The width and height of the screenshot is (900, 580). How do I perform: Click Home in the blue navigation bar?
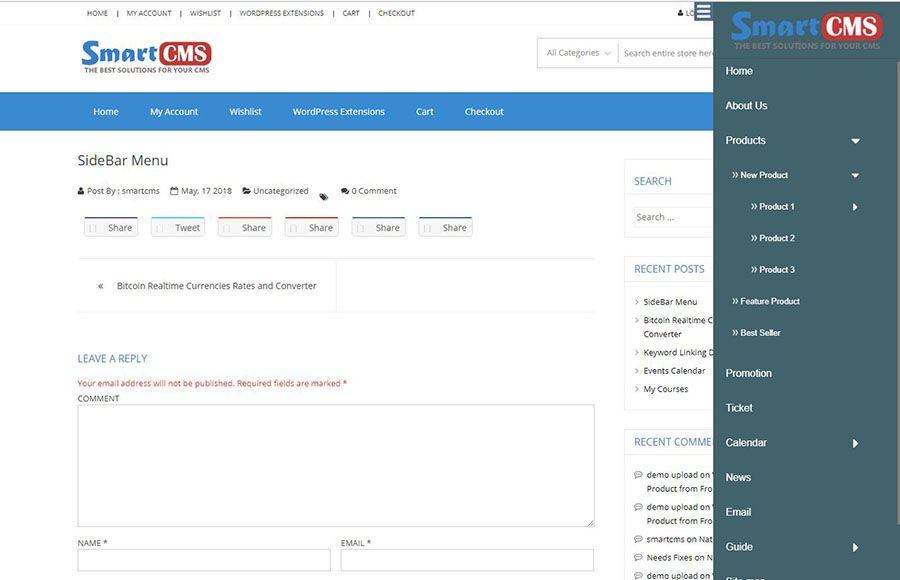tap(106, 111)
